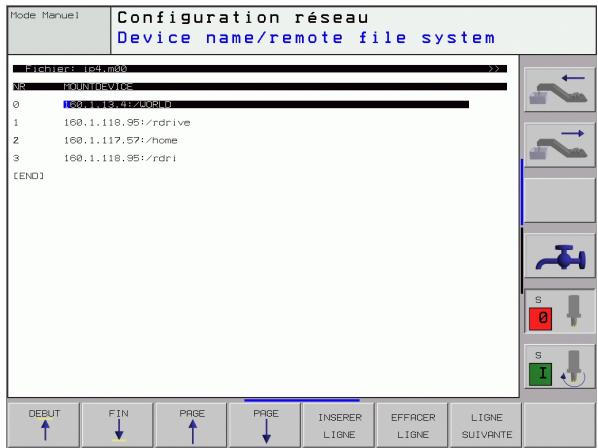Click the [END] marker line
Viewport: 598px width, 448px height.
pyautogui.click(x=29, y=176)
